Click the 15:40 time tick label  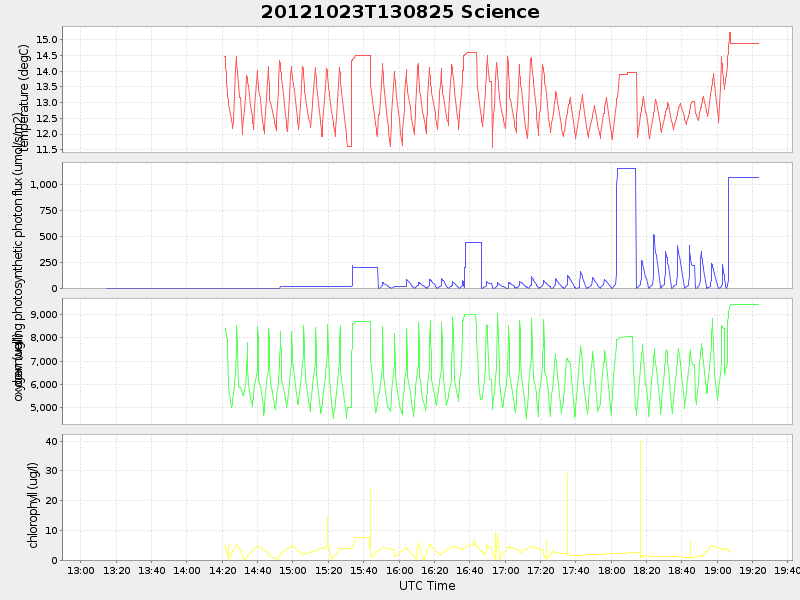(364, 570)
